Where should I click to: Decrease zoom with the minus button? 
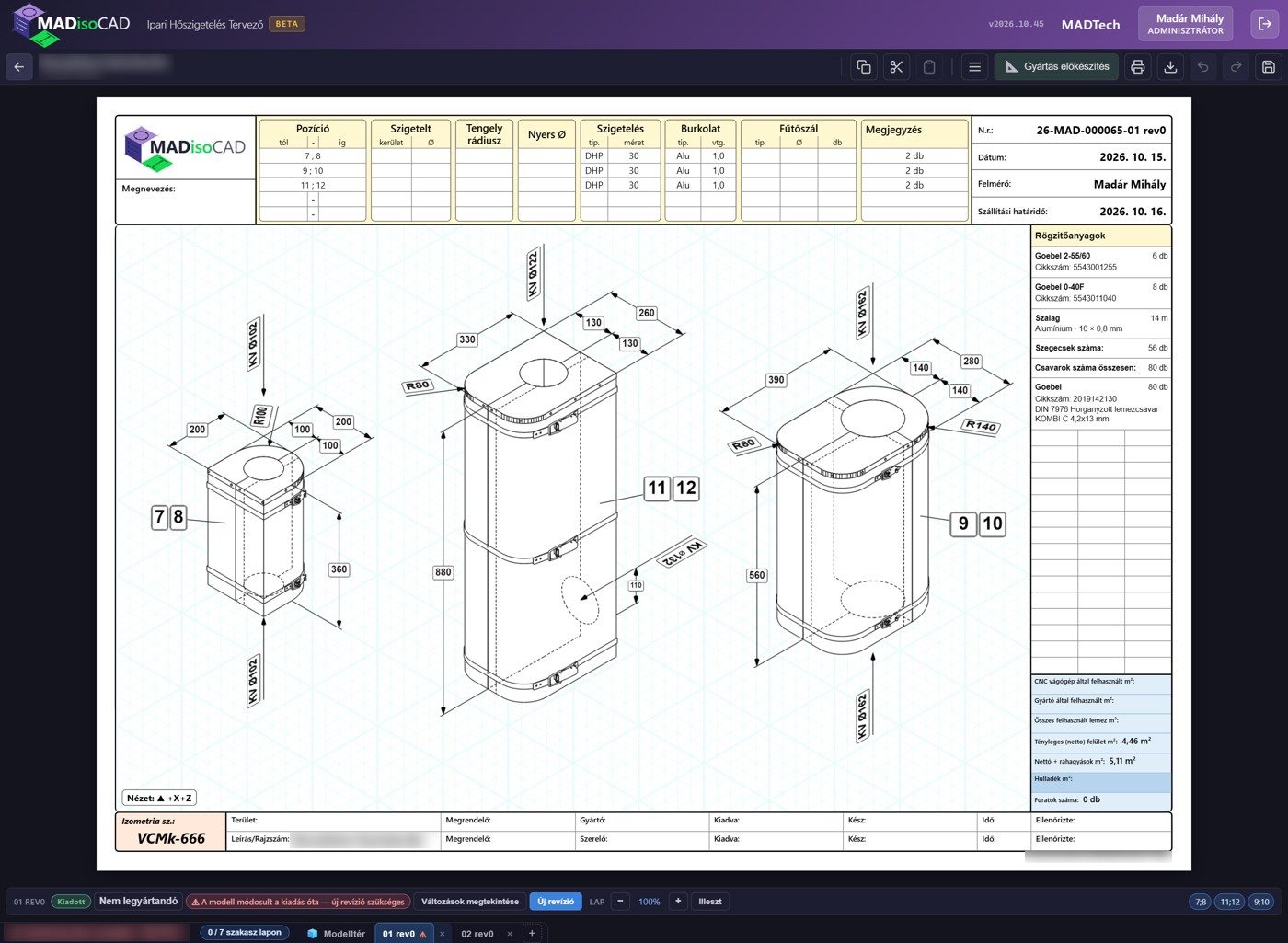[620, 902]
